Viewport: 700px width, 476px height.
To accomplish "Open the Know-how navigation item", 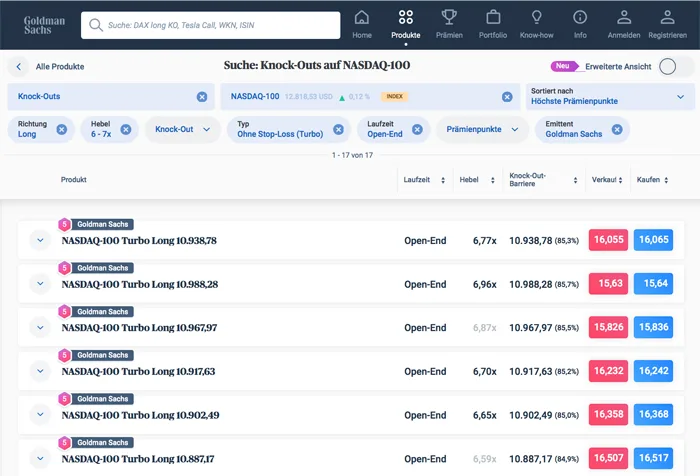I will click(536, 25).
